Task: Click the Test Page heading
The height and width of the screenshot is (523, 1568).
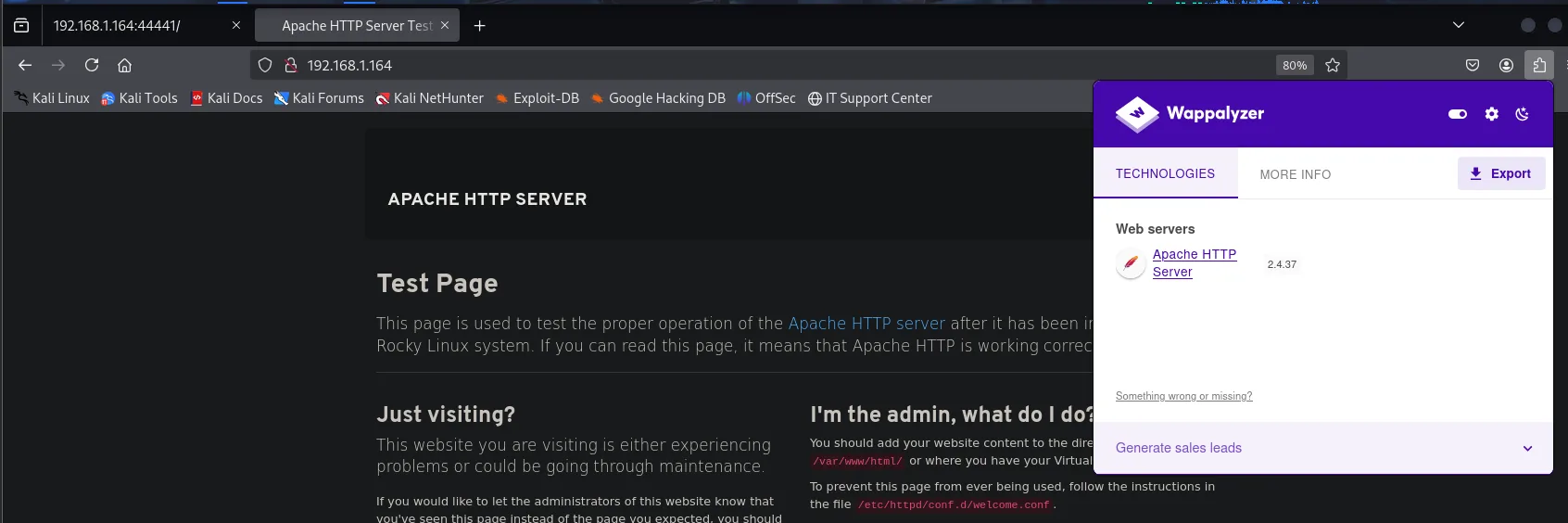Action: tap(437, 283)
